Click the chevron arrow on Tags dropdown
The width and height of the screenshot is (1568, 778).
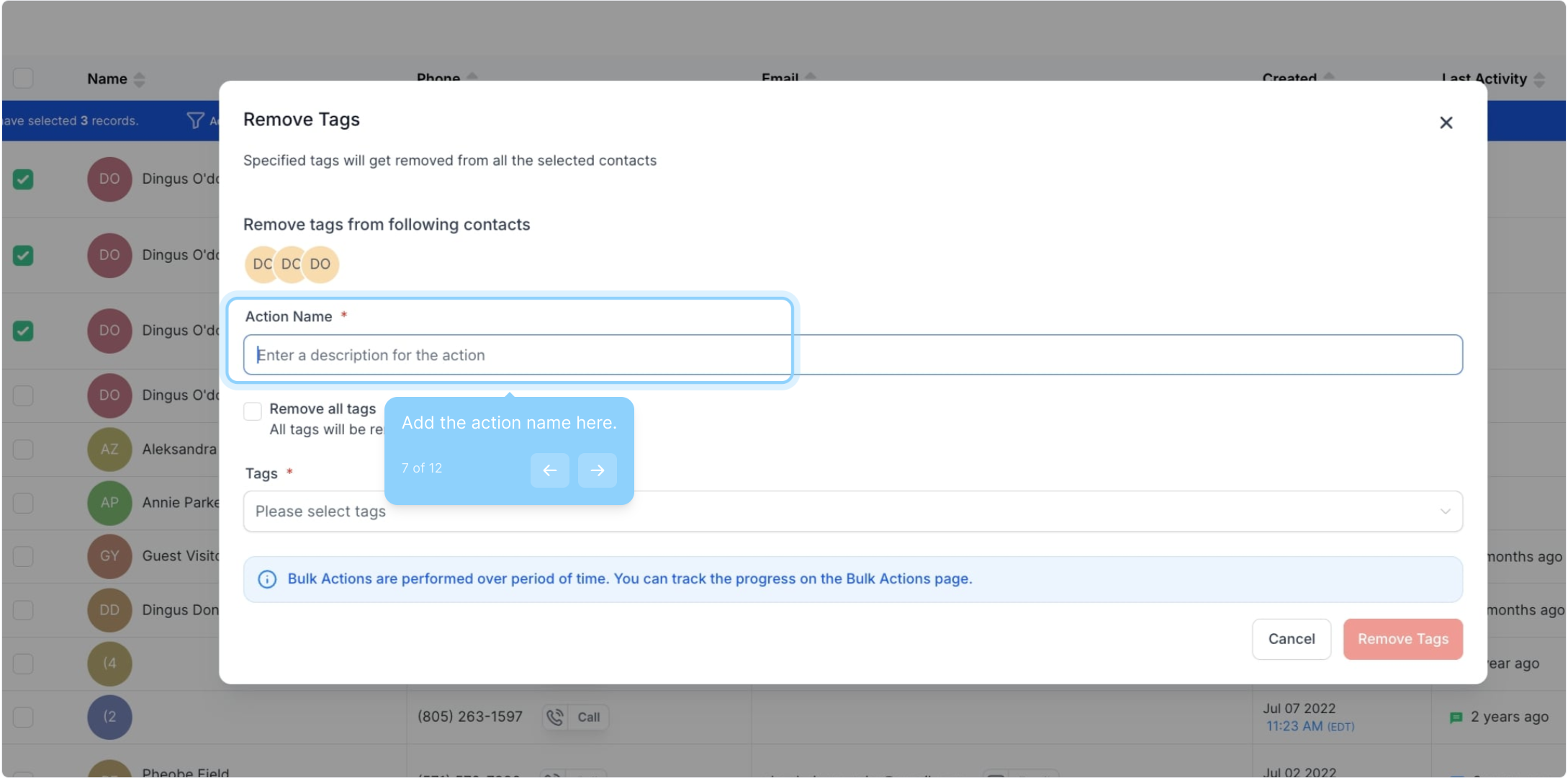coord(1445,511)
